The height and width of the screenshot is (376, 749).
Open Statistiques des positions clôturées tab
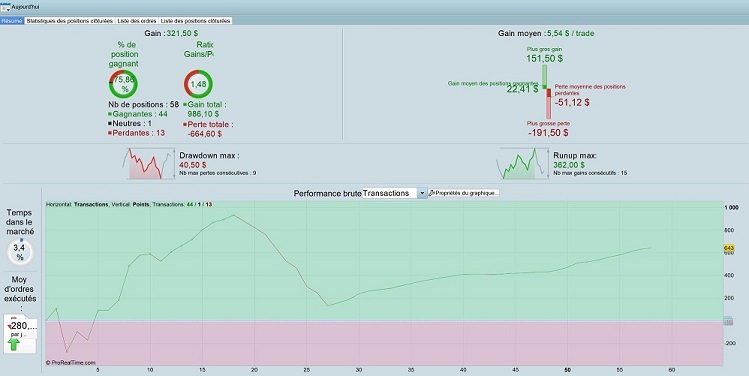pos(70,21)
